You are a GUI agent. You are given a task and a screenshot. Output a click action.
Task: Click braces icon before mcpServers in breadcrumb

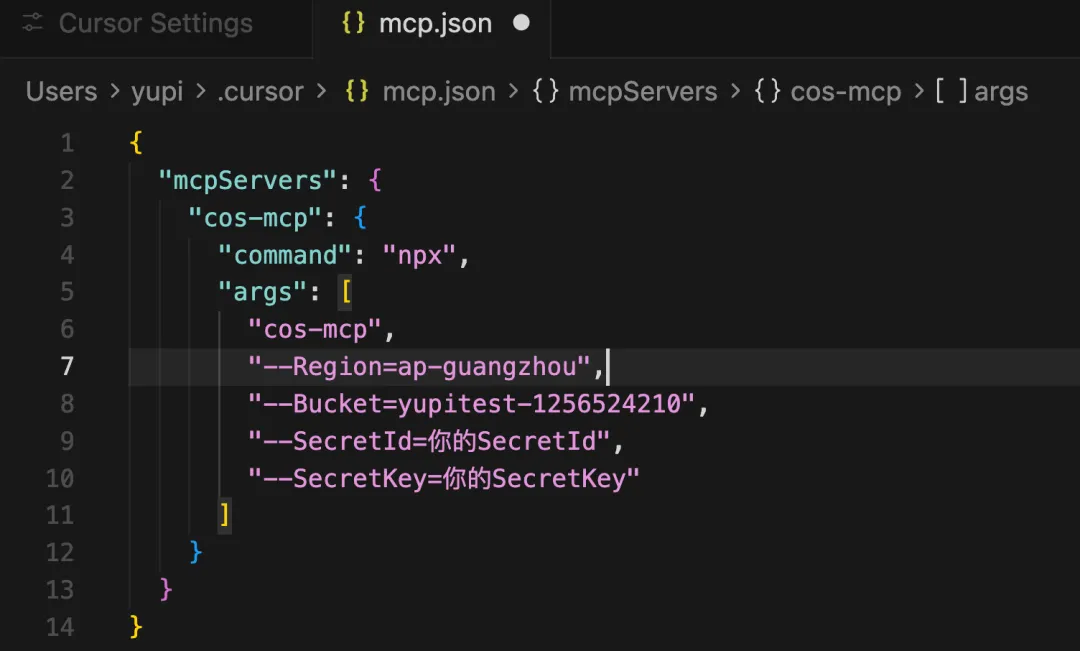[545, 92]
